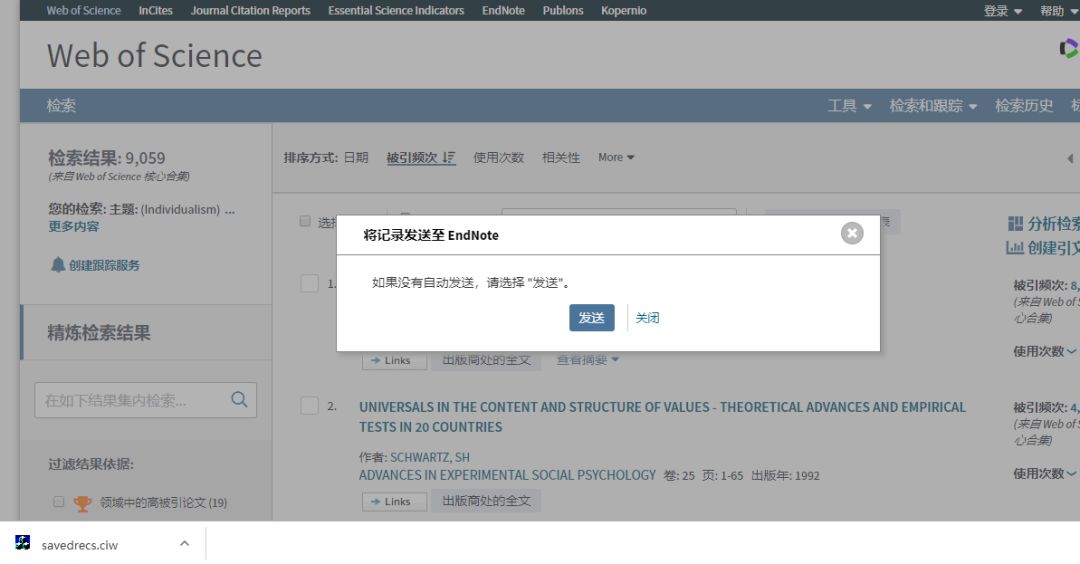Open title UNIVERSALS IN THE CONTENT AND STRUCTURE OF VALUES

(662, 417)
